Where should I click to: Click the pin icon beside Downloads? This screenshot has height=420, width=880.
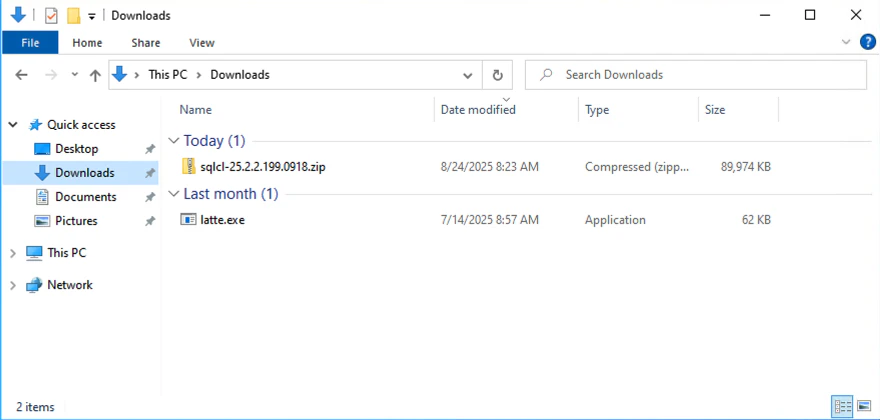[150, 173]
